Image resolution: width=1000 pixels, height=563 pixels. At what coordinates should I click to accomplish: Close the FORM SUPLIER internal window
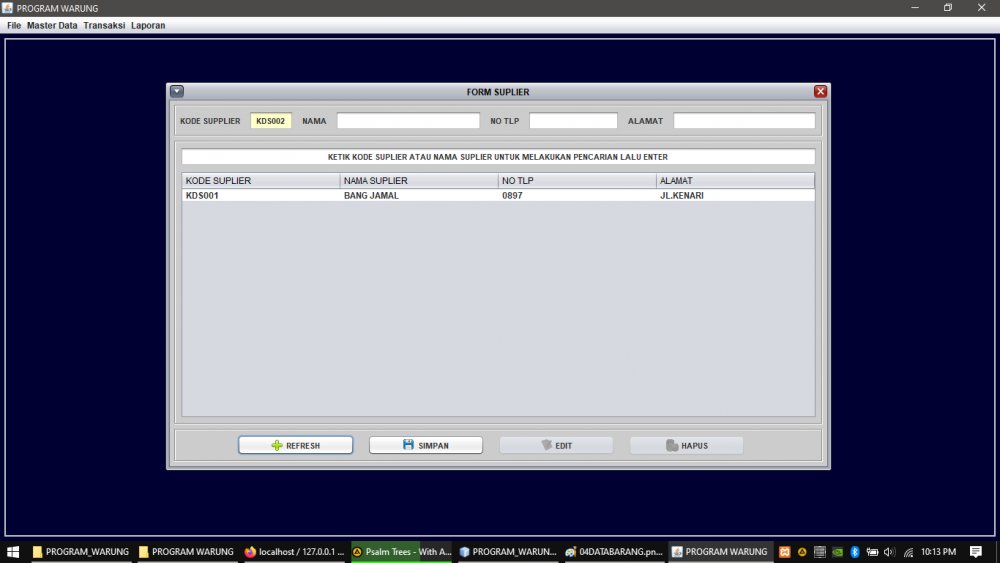point(820,91)
